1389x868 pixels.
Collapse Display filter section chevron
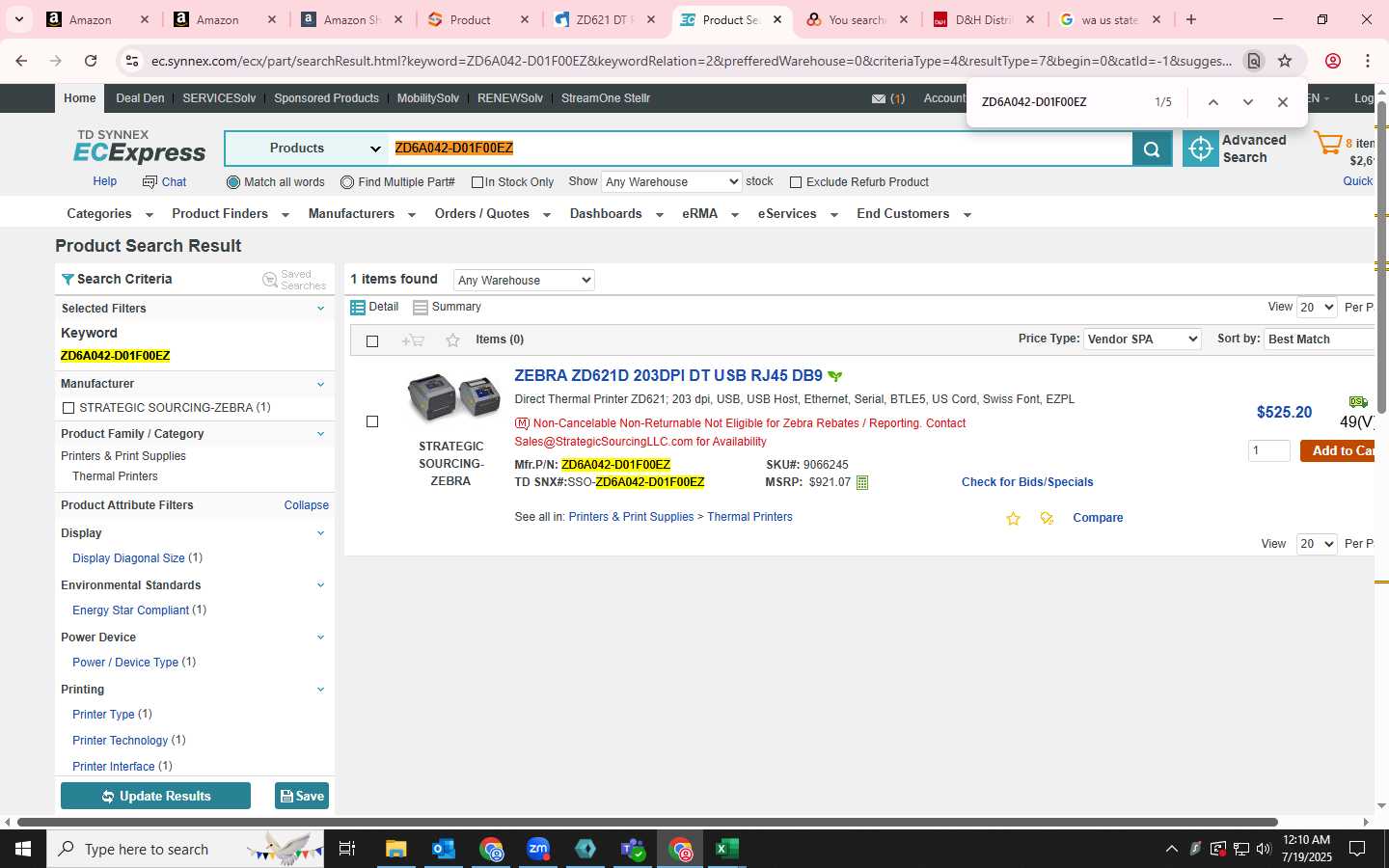point(320,533)
